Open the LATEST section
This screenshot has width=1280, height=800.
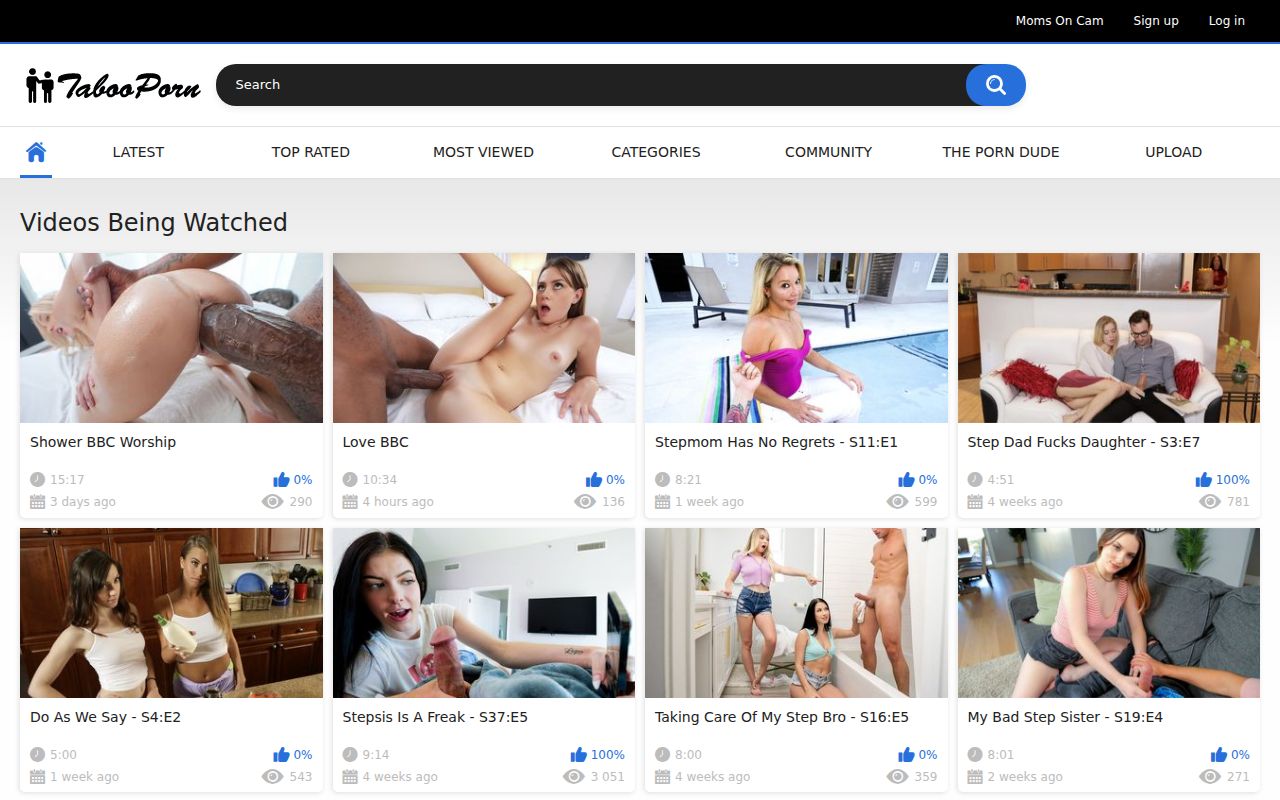point(137,151)
